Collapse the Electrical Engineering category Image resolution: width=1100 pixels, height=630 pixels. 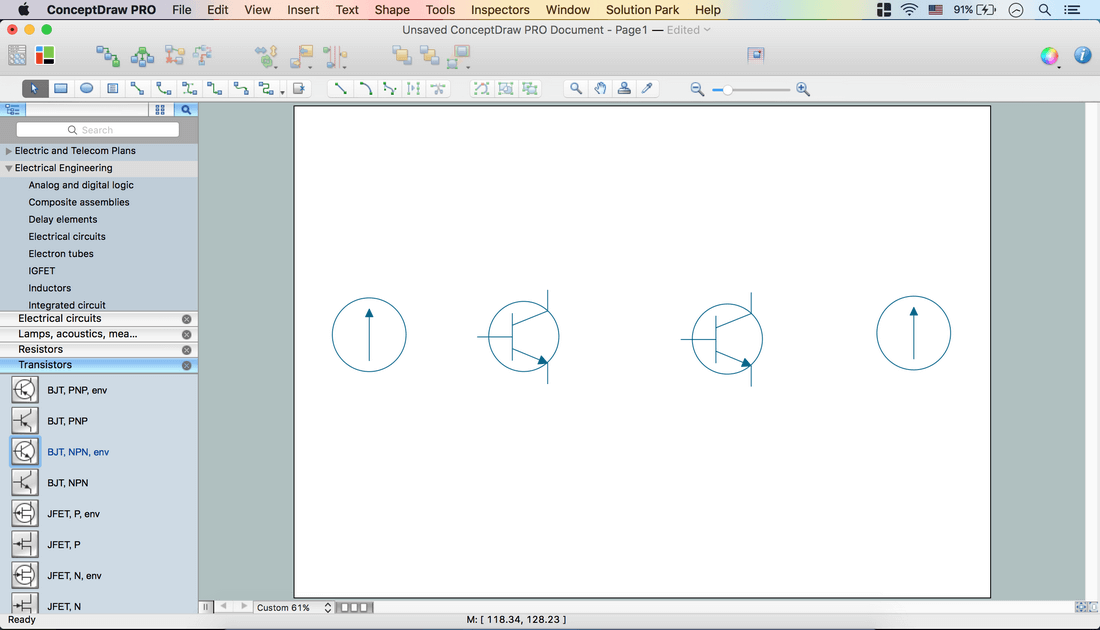coord(9,168)
